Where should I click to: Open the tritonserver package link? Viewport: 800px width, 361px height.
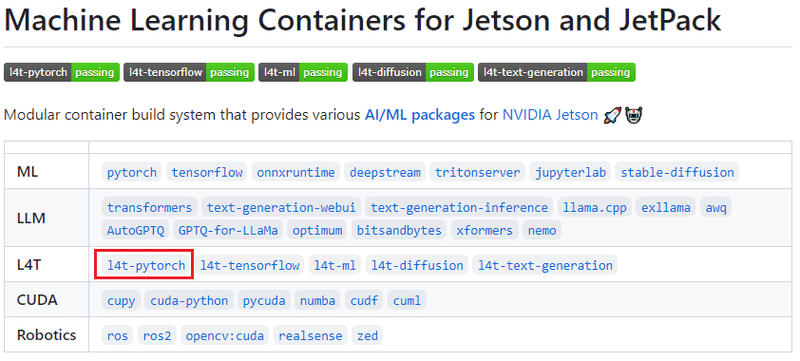(478, 172)
